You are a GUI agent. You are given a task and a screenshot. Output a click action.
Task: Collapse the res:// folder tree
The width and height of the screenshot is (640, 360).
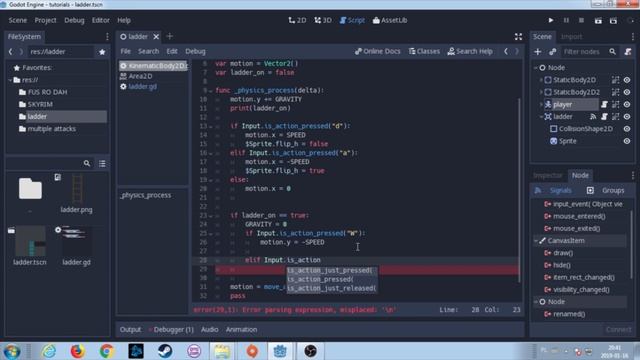(10, 80)
